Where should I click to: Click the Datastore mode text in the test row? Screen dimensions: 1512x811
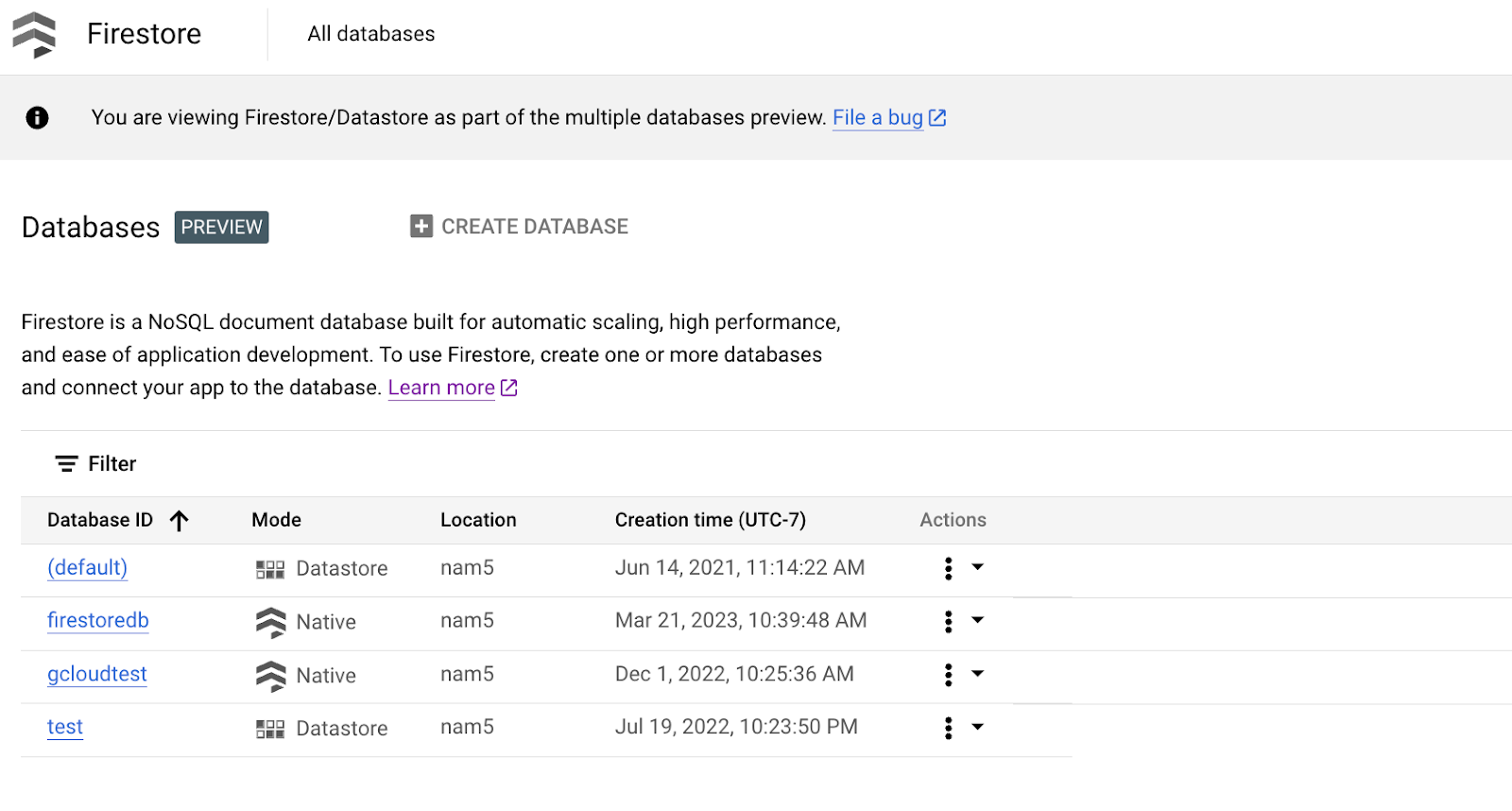[342, 729]
